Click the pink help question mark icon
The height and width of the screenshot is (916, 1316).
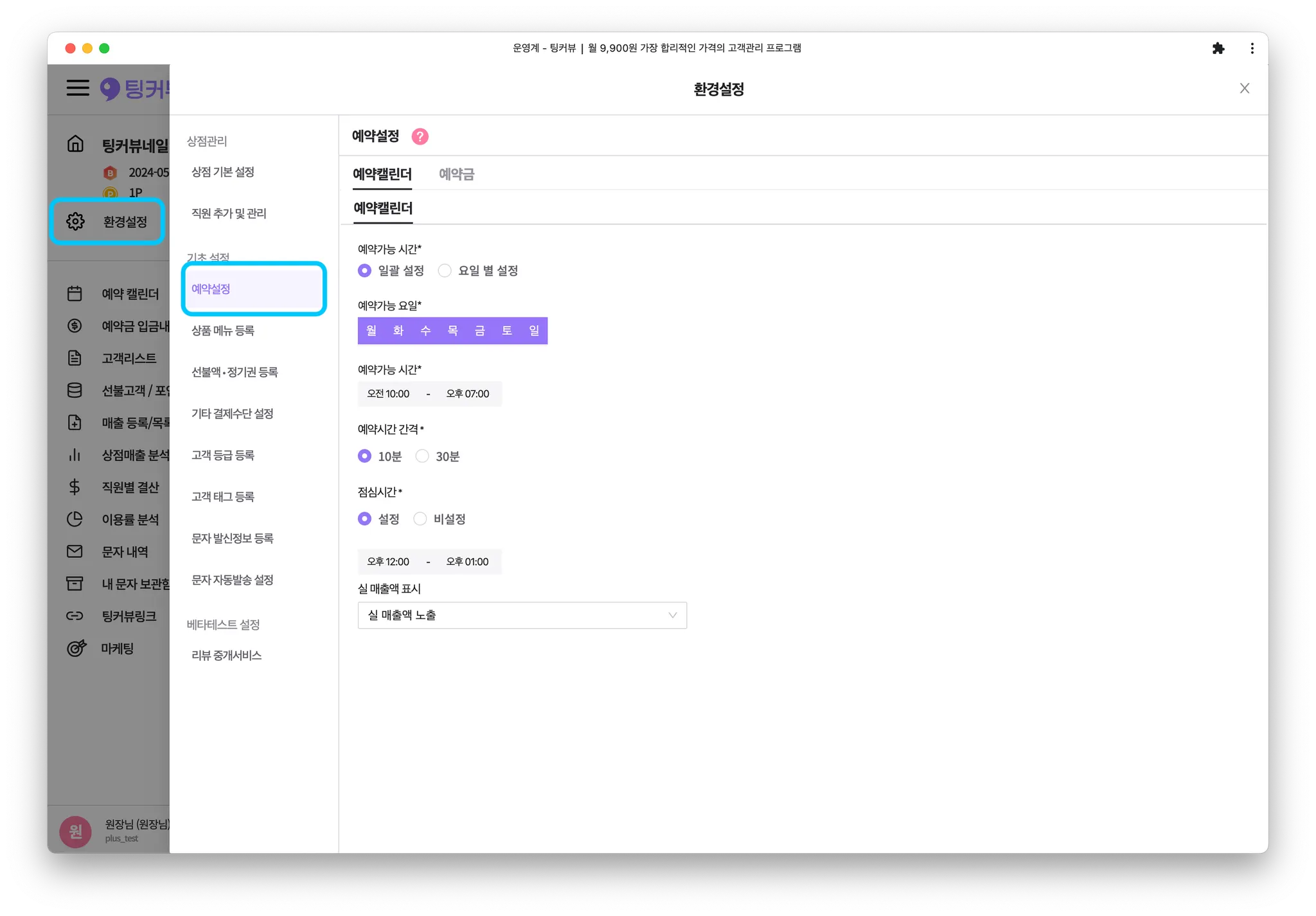[x=420, y=136]
